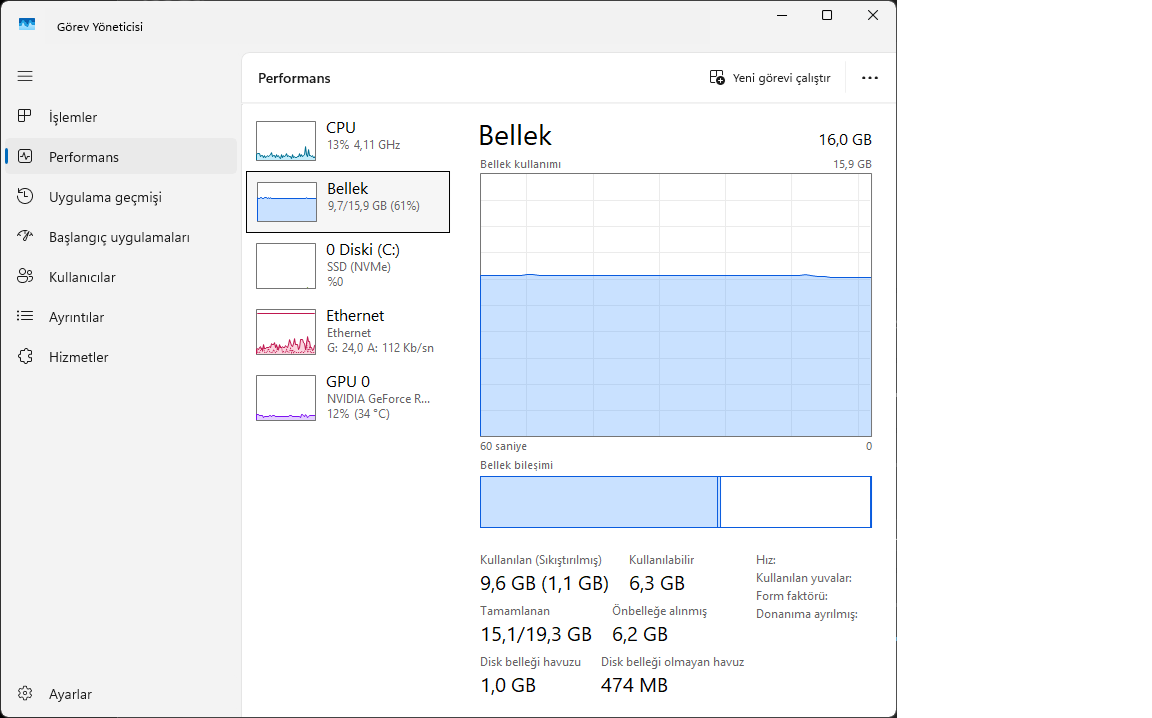
Task: Select the Performans sidebar icon
Action: pos(26,157)
